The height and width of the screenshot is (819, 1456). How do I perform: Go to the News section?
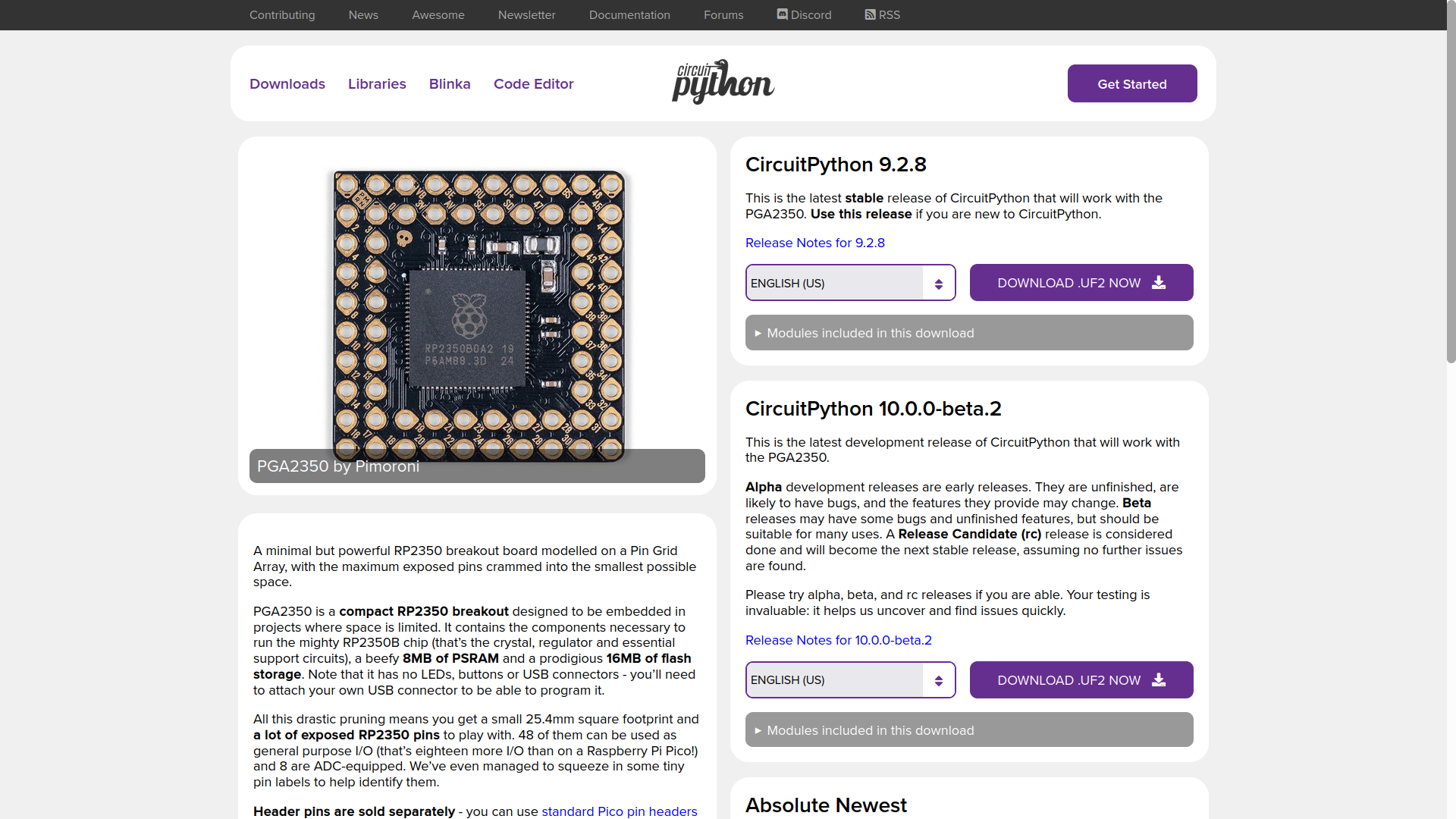(x=363, y=14)
